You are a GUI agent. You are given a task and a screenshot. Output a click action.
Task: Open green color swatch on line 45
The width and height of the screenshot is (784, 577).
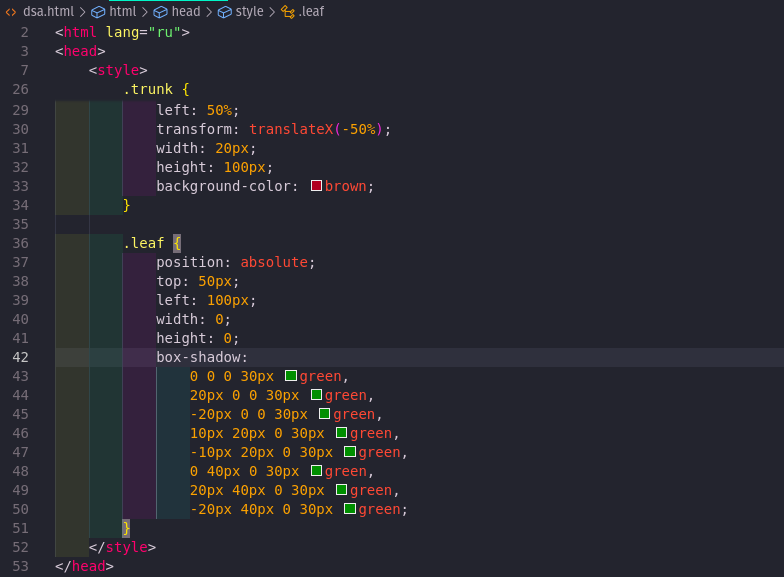(324, 414)
